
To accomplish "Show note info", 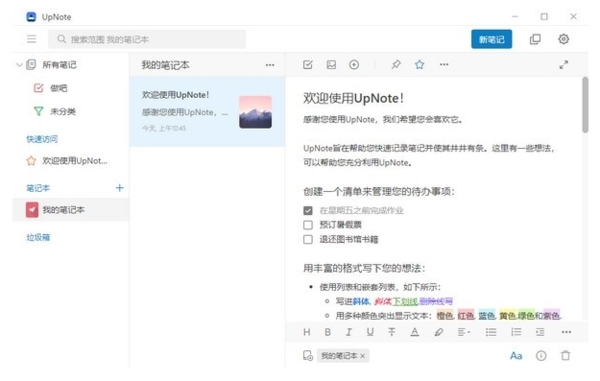I will 541,356.
